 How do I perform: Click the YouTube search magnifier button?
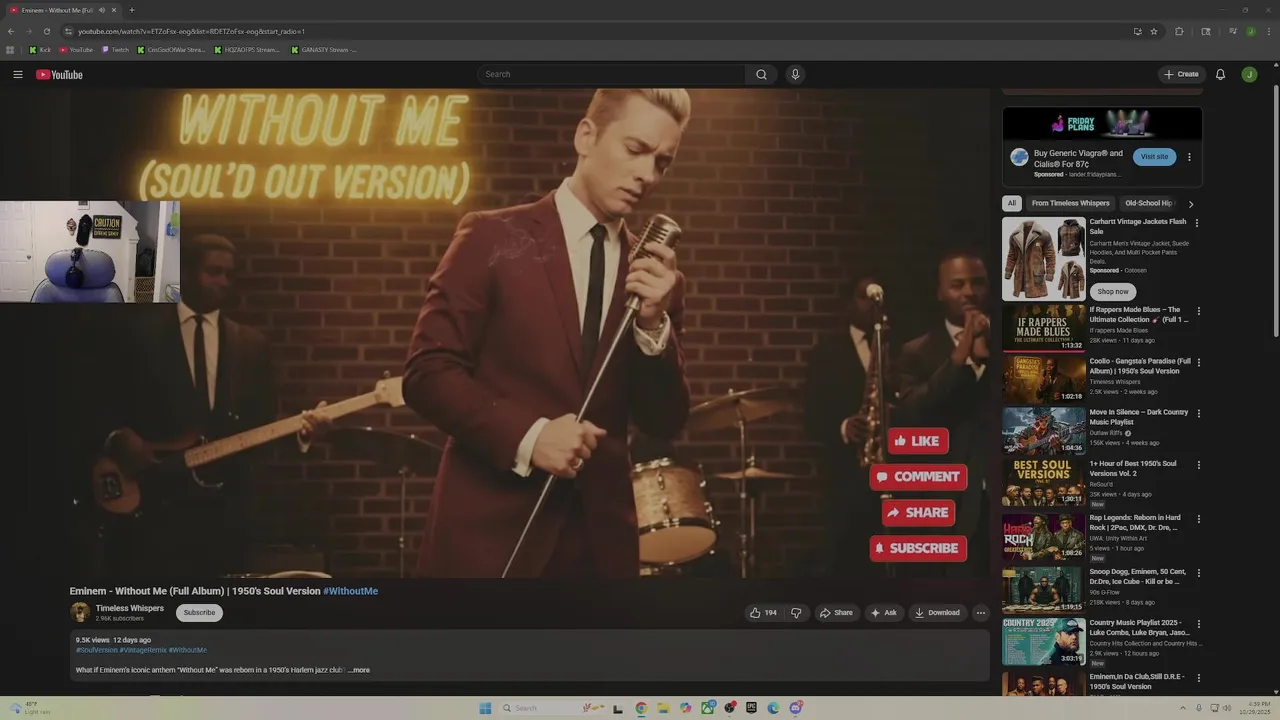pyautogui.click(x=761, y=74)
